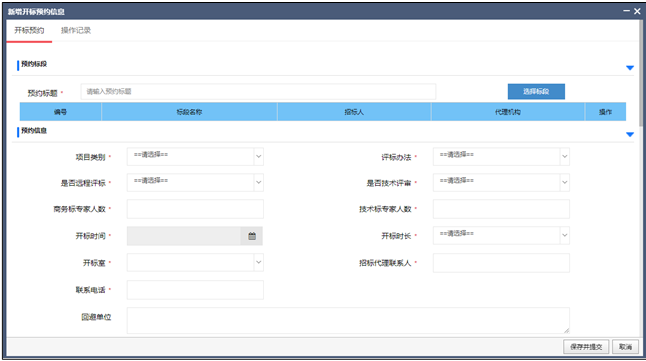
Task: Click the 商务标专家人数 input field
Action: (x=195, y=209)
